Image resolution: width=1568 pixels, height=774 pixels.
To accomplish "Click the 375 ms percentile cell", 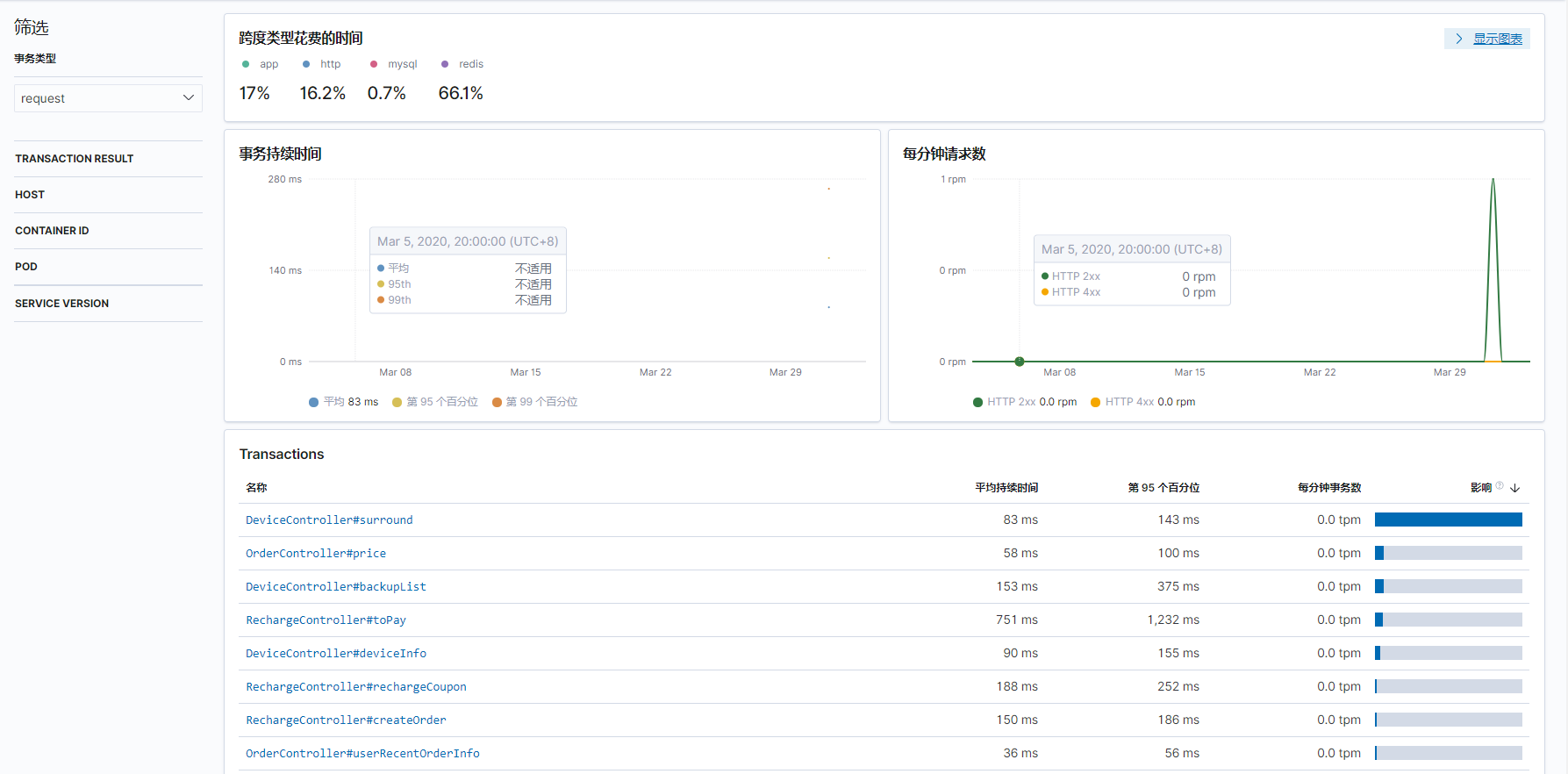I will (1178, 587).
